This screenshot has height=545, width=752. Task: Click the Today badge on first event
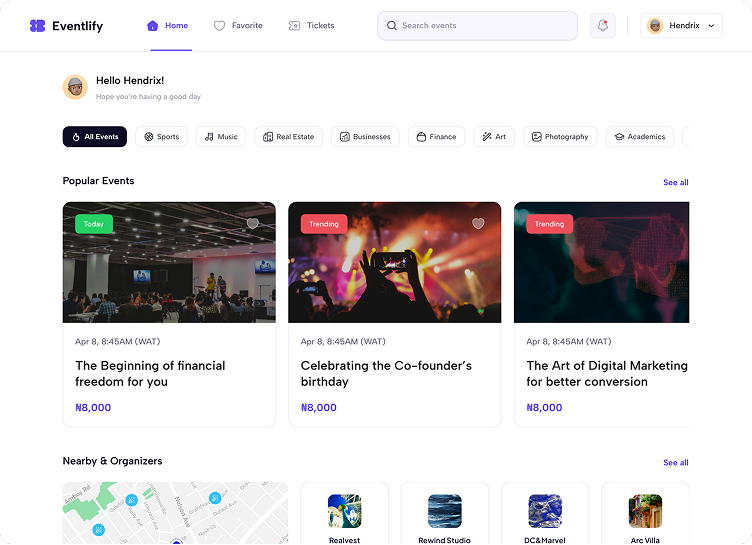(94, 224)
